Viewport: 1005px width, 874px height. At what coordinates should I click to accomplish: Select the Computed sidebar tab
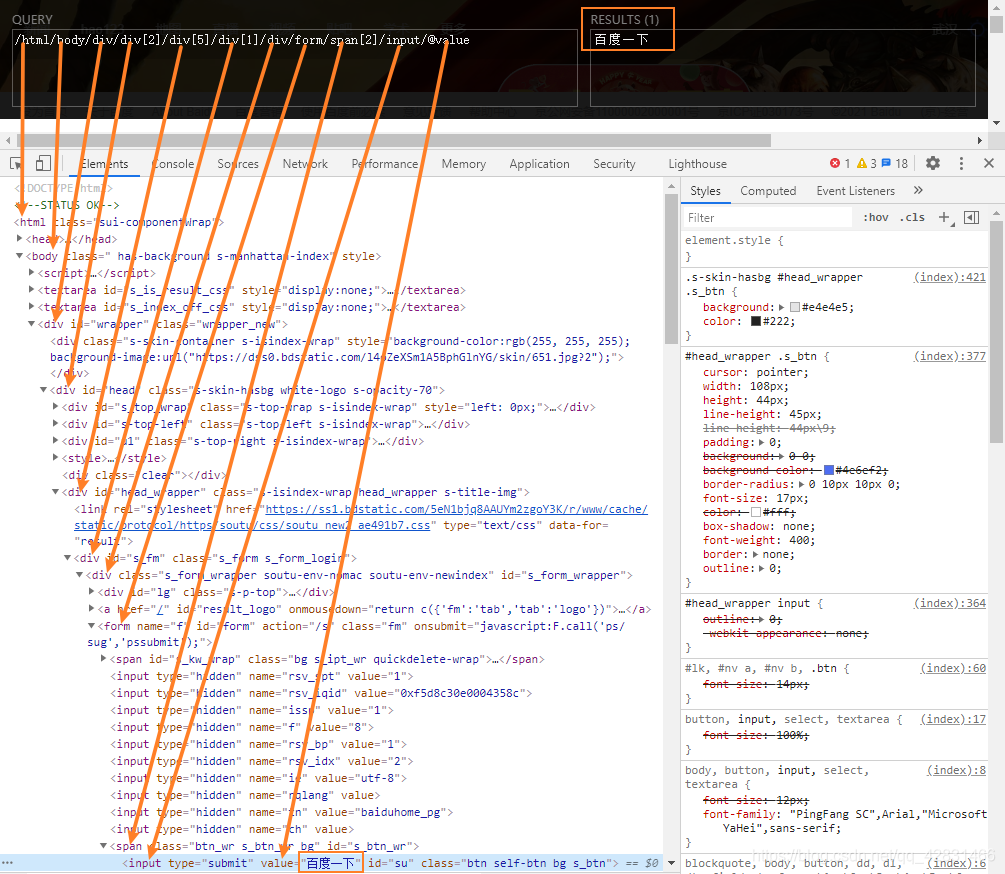pos(768,191)
